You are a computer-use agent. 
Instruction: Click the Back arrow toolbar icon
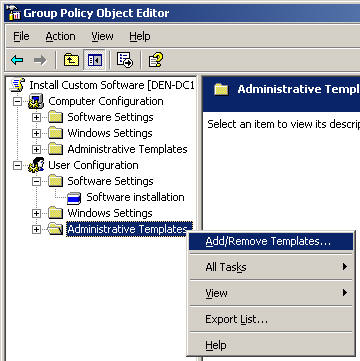pyautogui.click(x=17, y=60)
